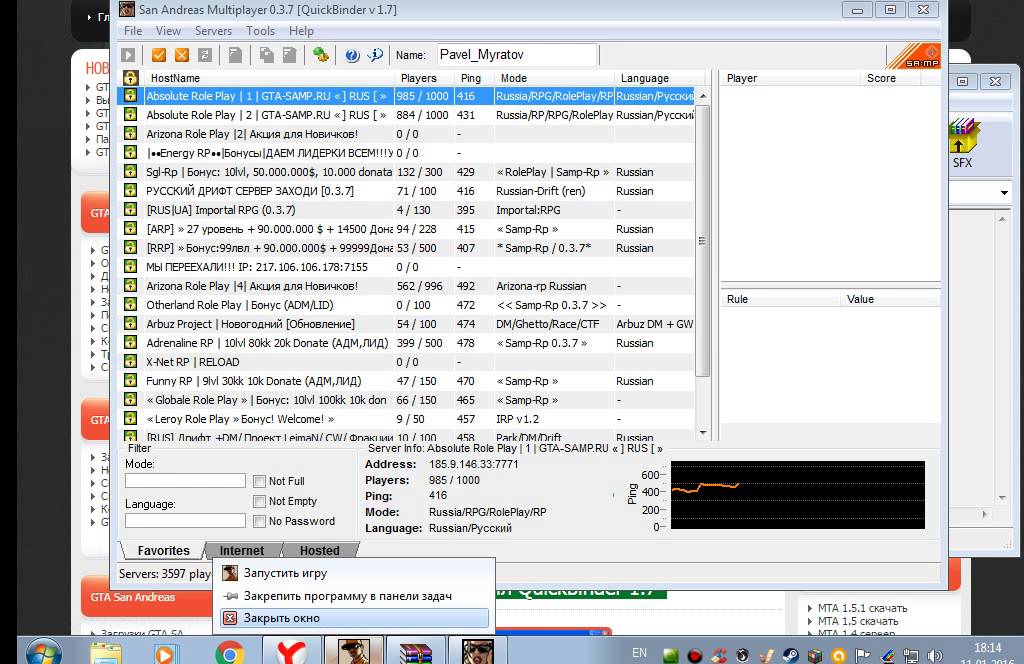Enable the Not Full filter checkbox
1024x664 pixels.
[x=259, y=481]
